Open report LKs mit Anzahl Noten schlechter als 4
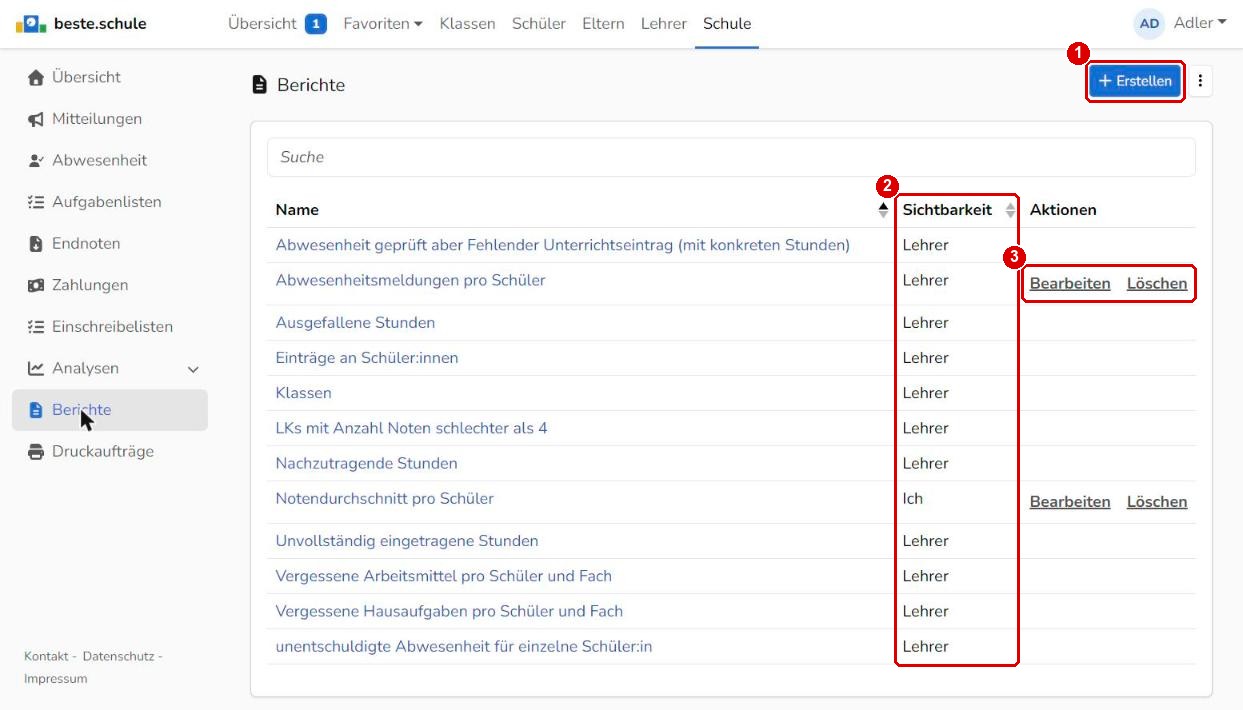The width and height of the screenshot is (1243, 710). click(411, 428)
